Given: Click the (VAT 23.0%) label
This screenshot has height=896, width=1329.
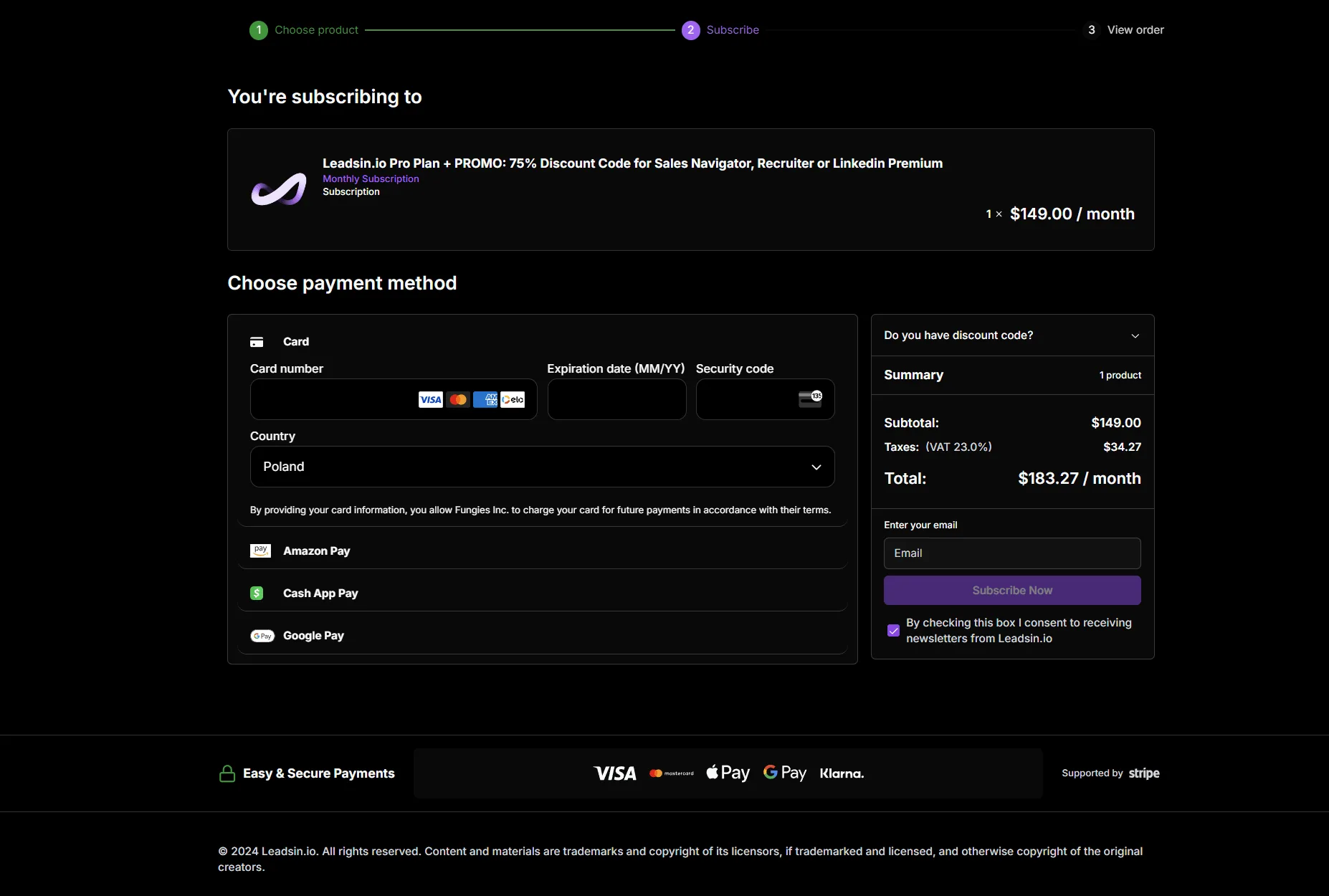Looking at the screenshot, I should coord(958,447).
